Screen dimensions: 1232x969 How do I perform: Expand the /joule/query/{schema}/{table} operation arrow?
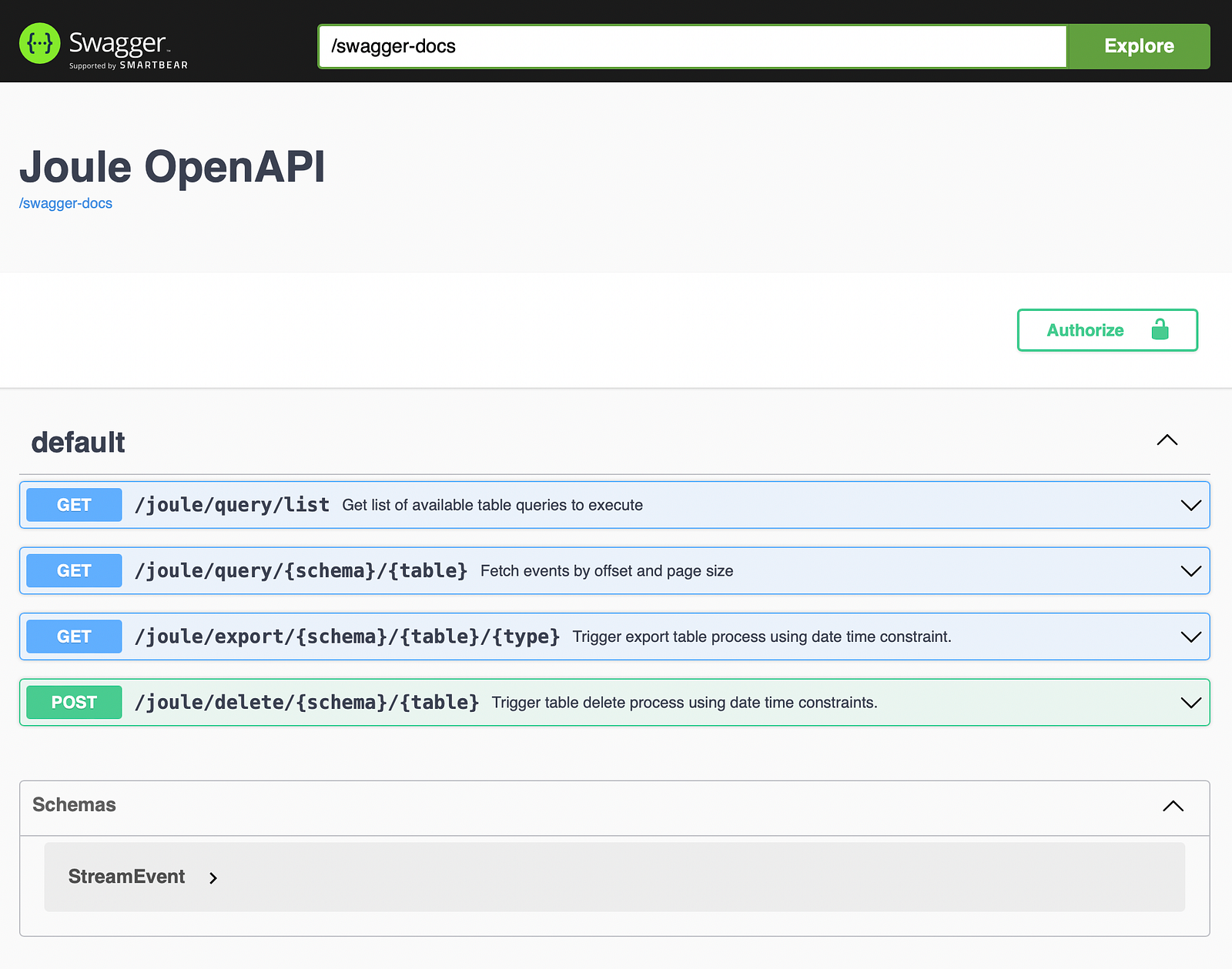click(x=1191, y=571)
